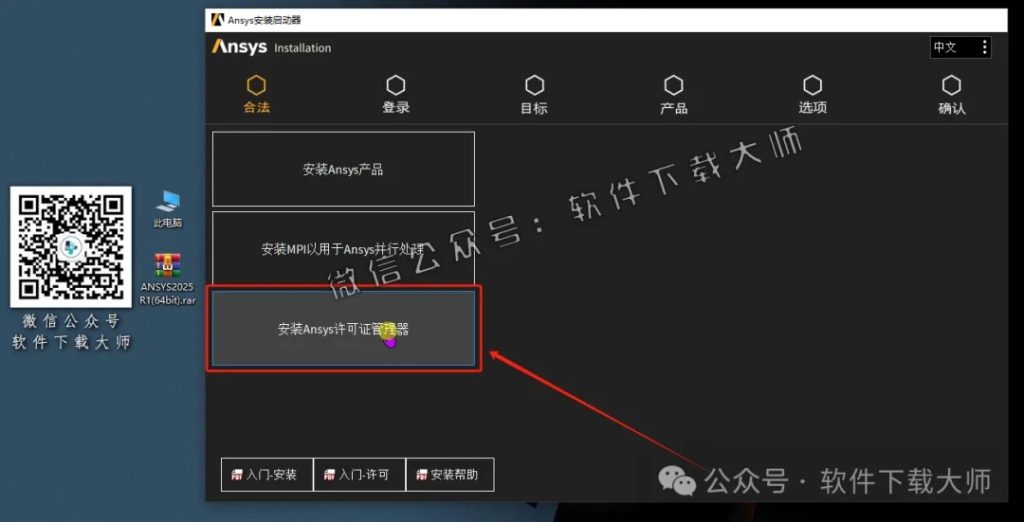Click the QR code image on the desktop
Screen dimensions: 1024x522
click(71, 247)
